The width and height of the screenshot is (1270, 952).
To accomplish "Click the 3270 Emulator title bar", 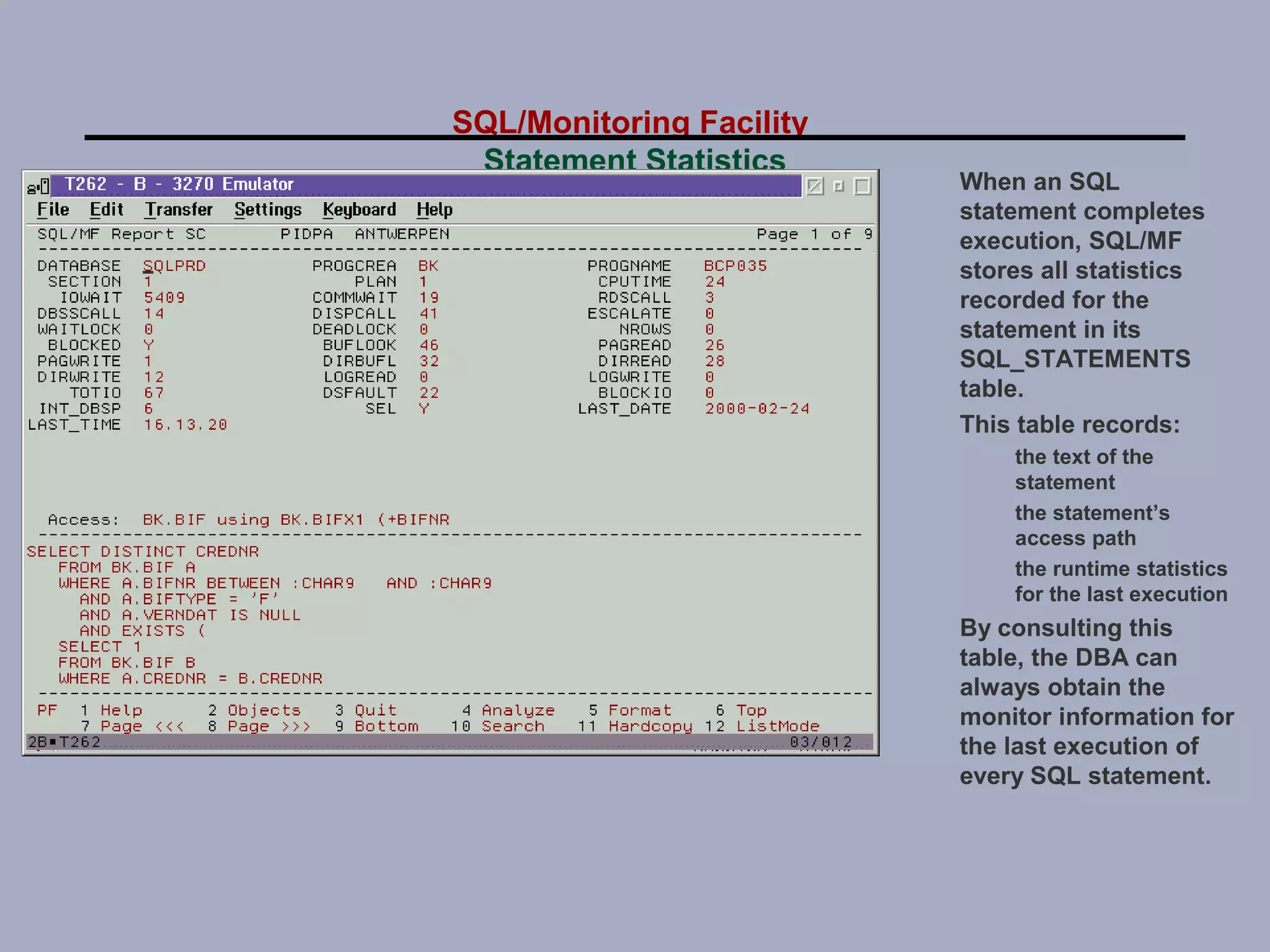I will [x=426, y=185].
